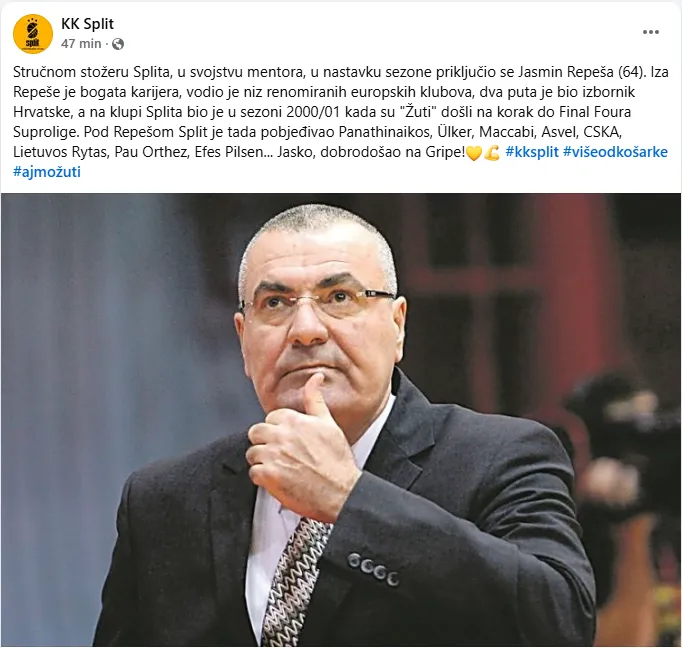Open the KK Split profile avatar logo

pos(33,34)
